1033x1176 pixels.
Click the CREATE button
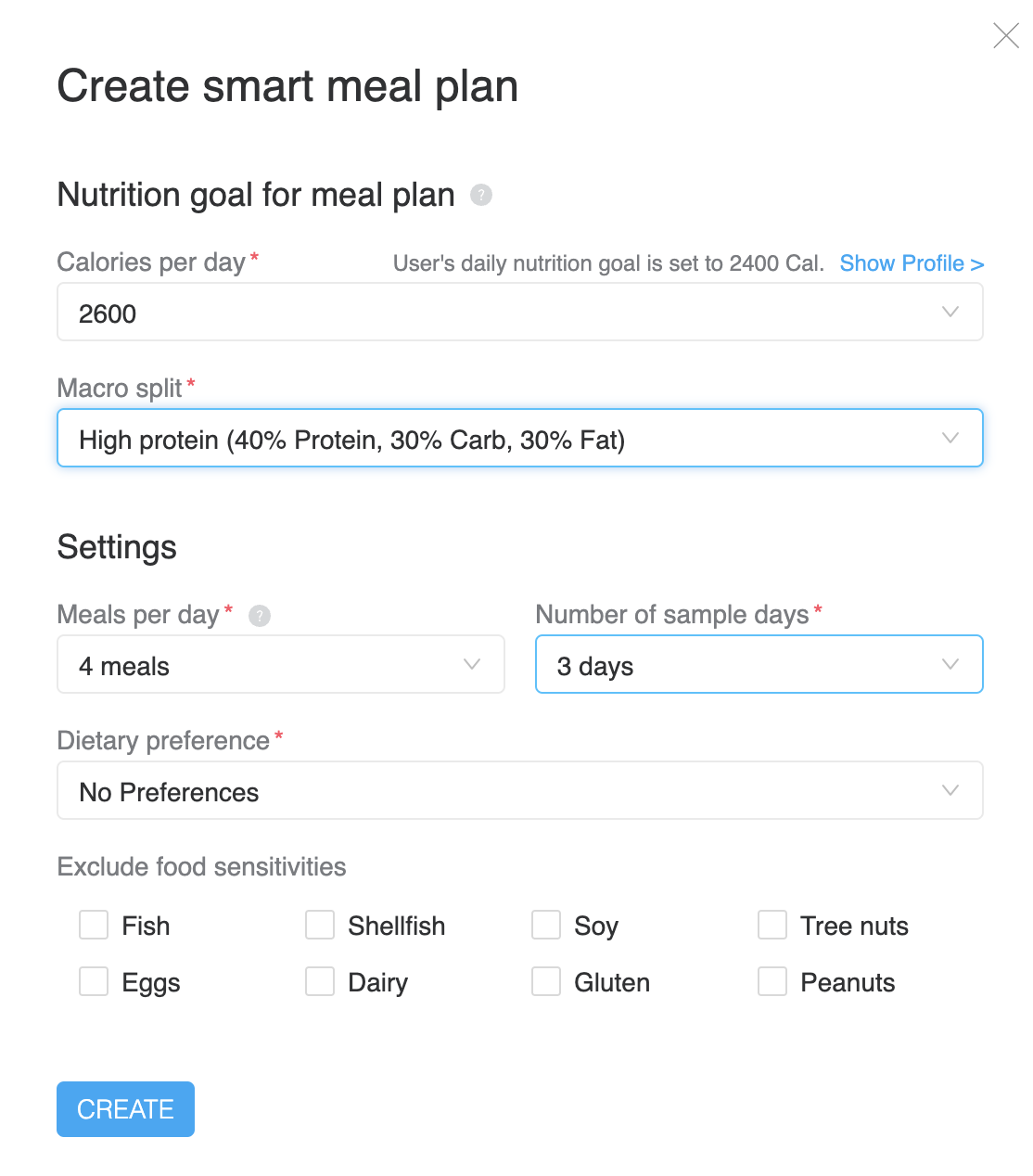(x=125, y=1109)
